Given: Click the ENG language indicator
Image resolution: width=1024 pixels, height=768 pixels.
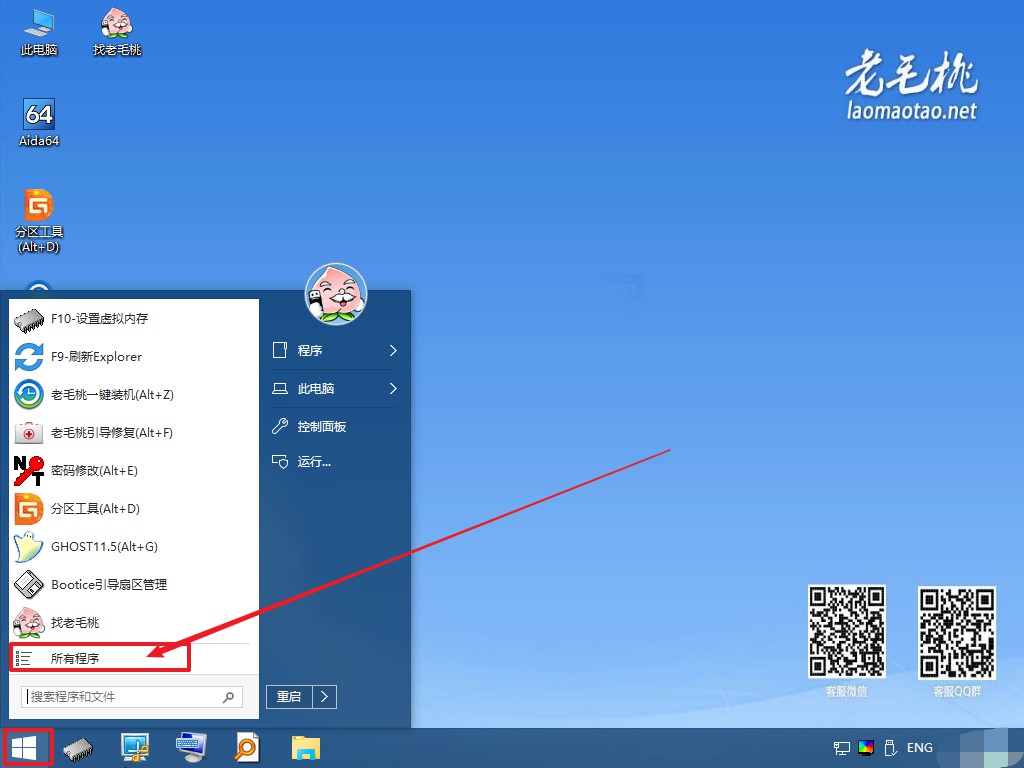Looking at the screenshot, I should [x=920, y=748].
